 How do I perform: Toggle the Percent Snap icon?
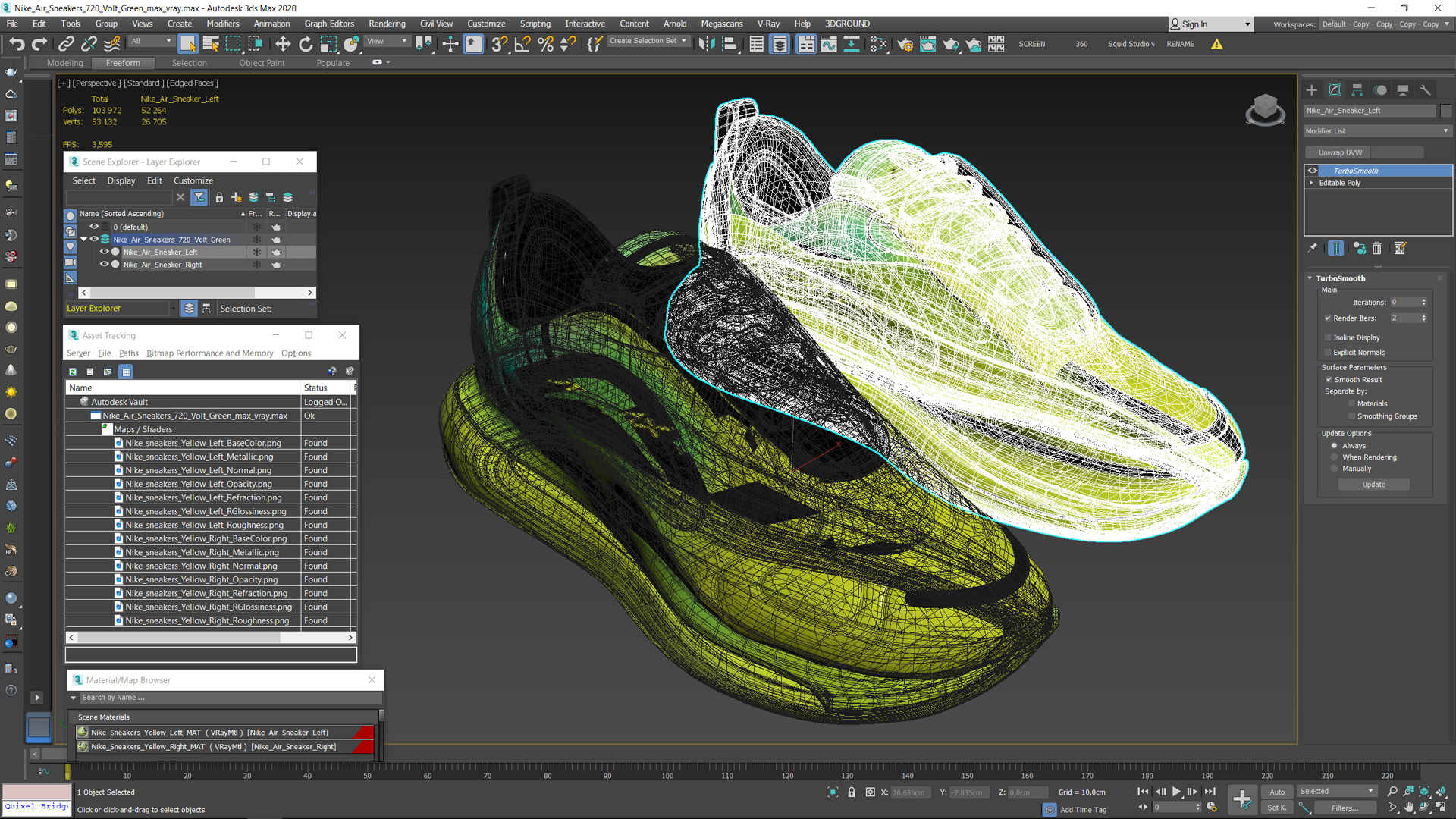(545, 44)
